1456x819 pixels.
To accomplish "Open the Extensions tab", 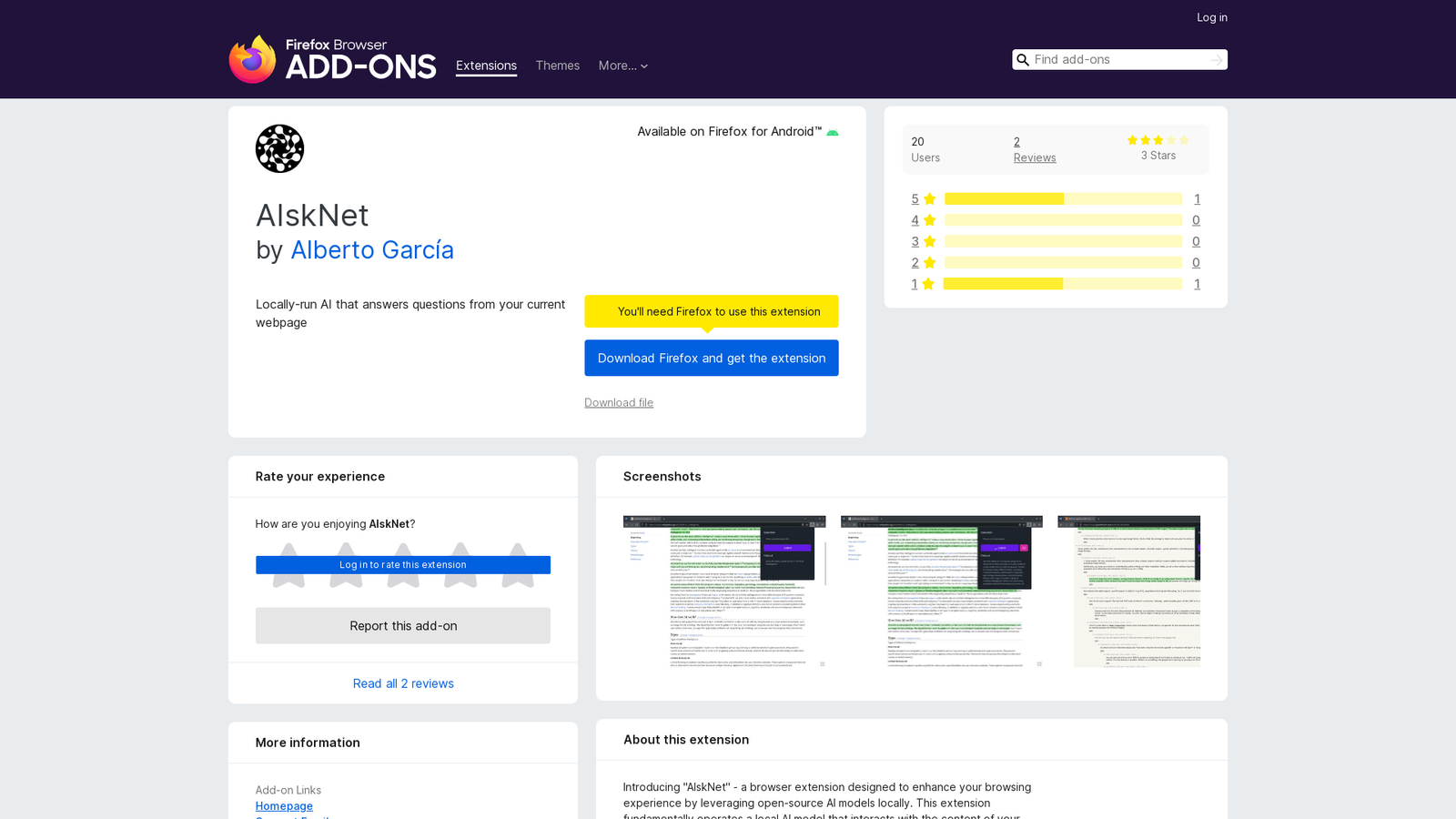I will [486, 66].
